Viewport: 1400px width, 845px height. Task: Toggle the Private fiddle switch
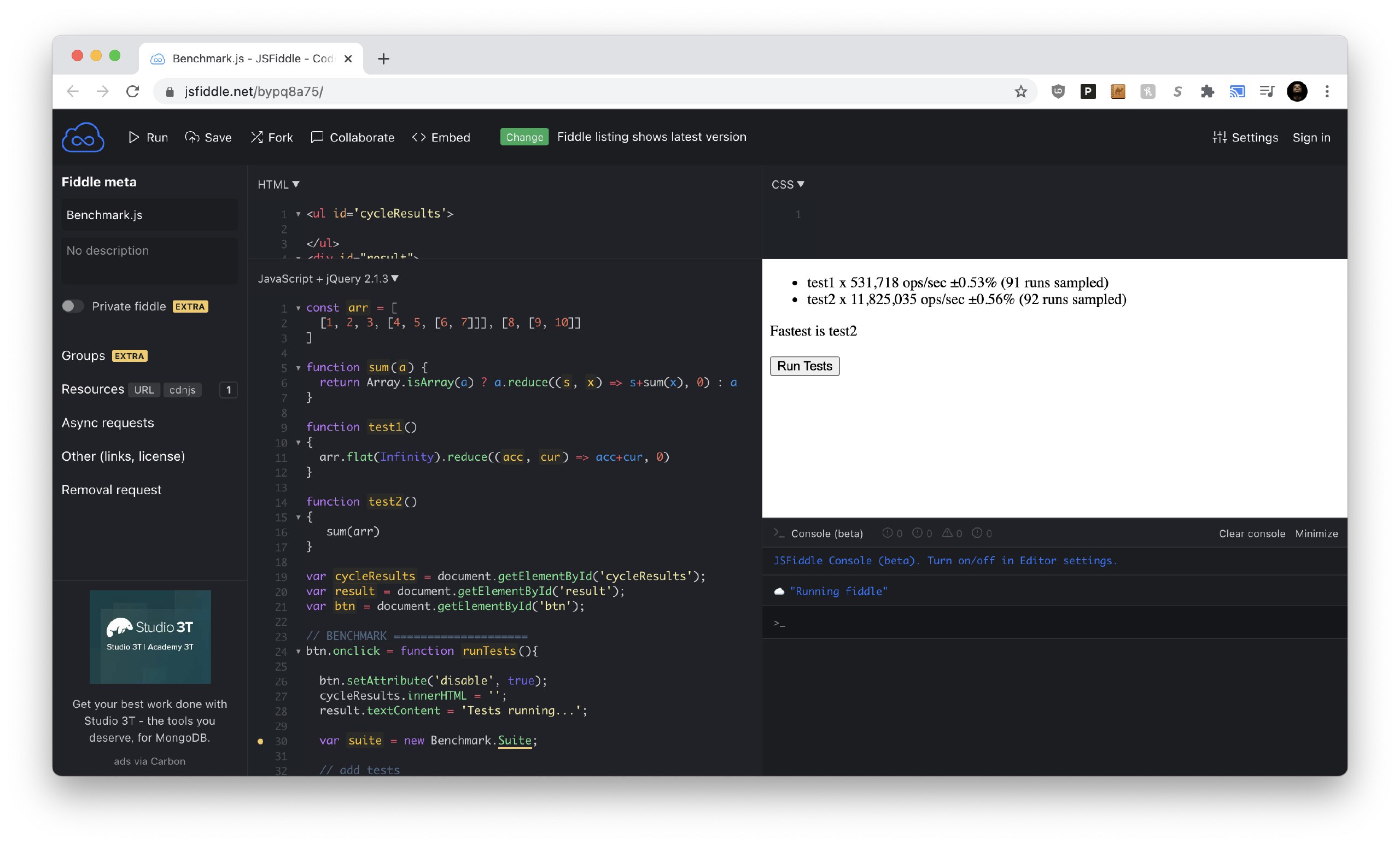[73, 306]
